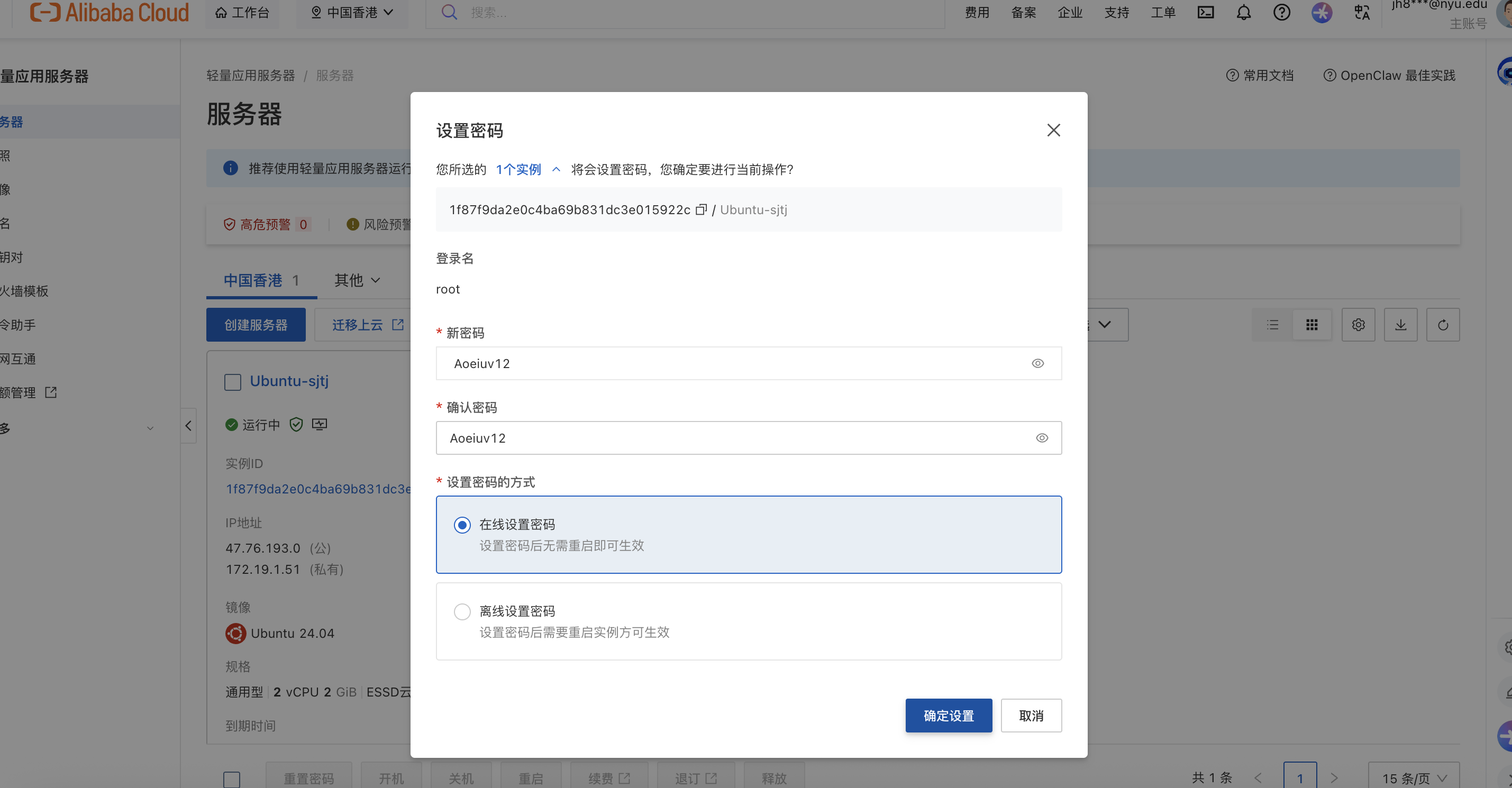Refresh the server list icon
The height and width of the screenshot is (788, 1512).
tap(1443, 325)
